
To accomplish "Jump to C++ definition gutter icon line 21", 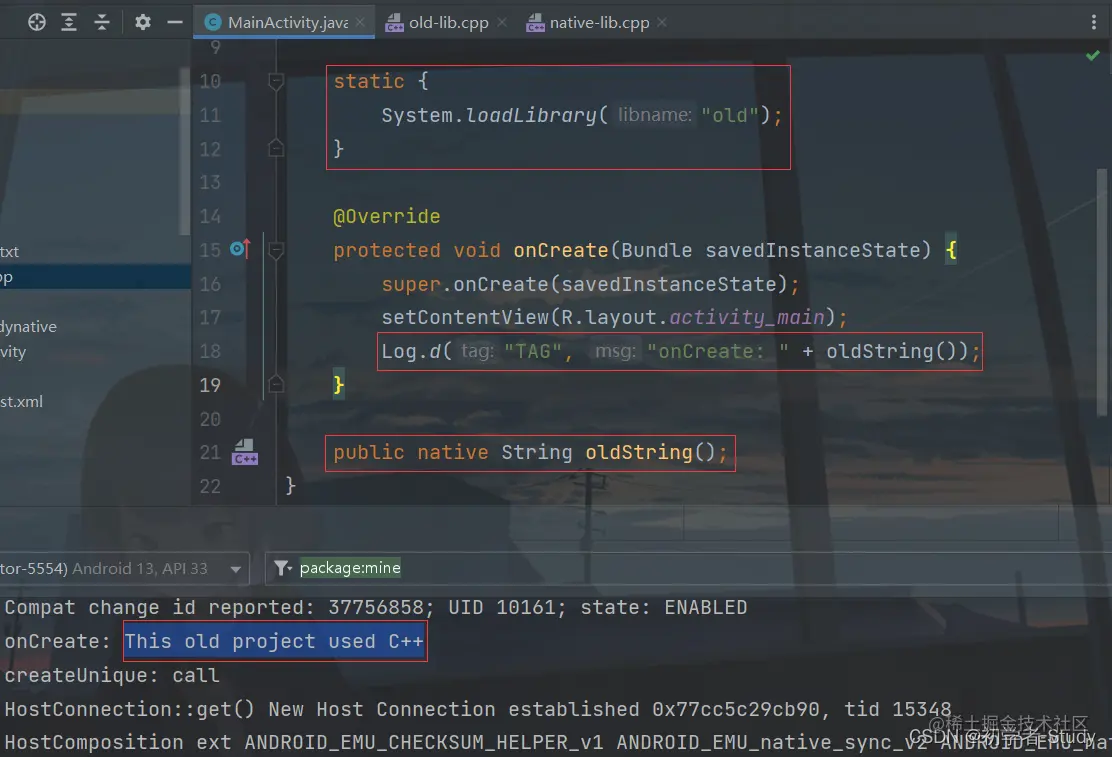I will pos(245,452).
